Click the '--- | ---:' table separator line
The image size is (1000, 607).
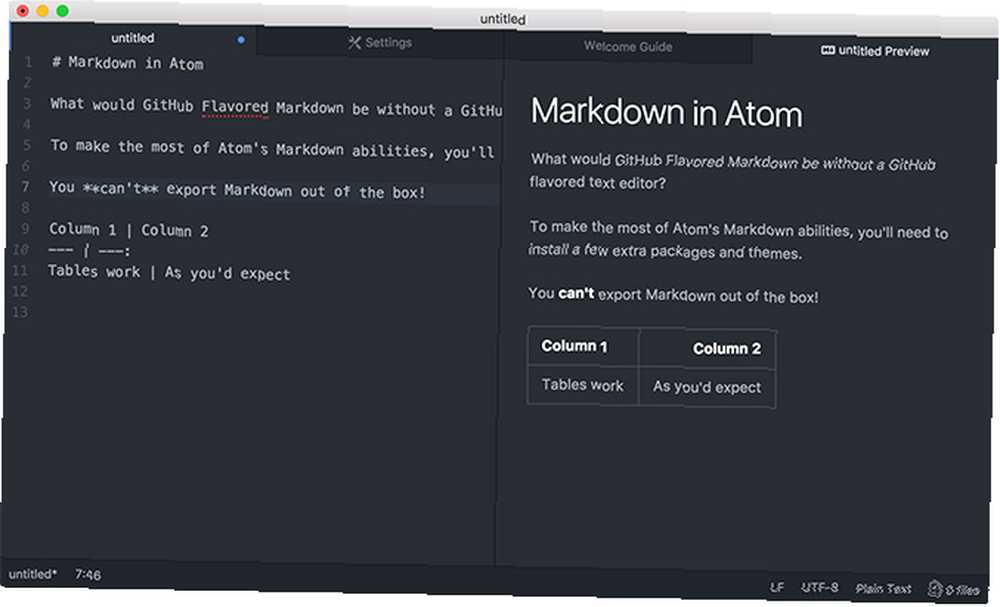(89, 251)
